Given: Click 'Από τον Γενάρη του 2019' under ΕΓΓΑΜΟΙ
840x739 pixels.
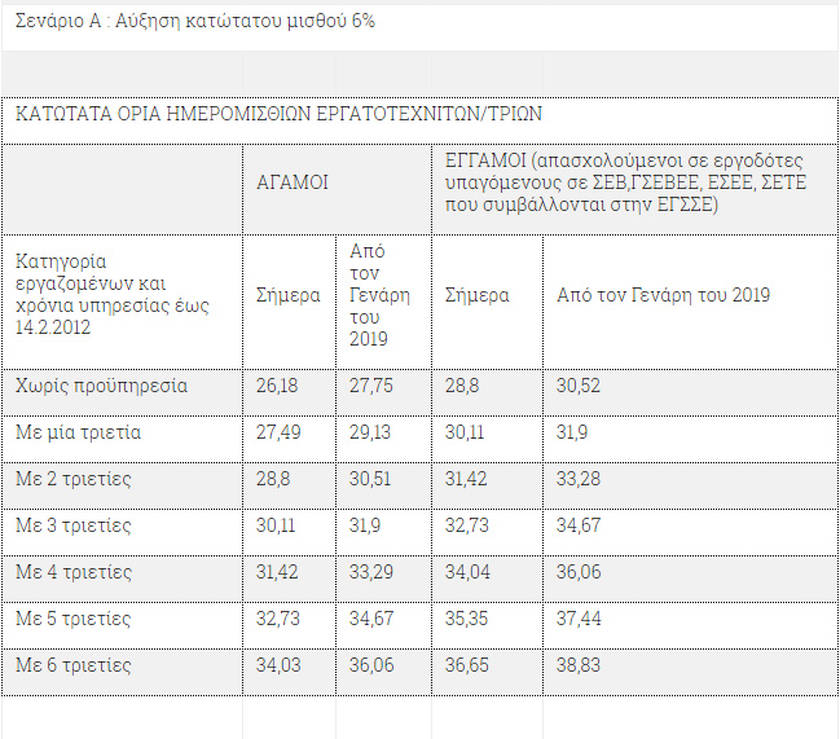Looking at the screenshot, I should click(x=663, y=295).
